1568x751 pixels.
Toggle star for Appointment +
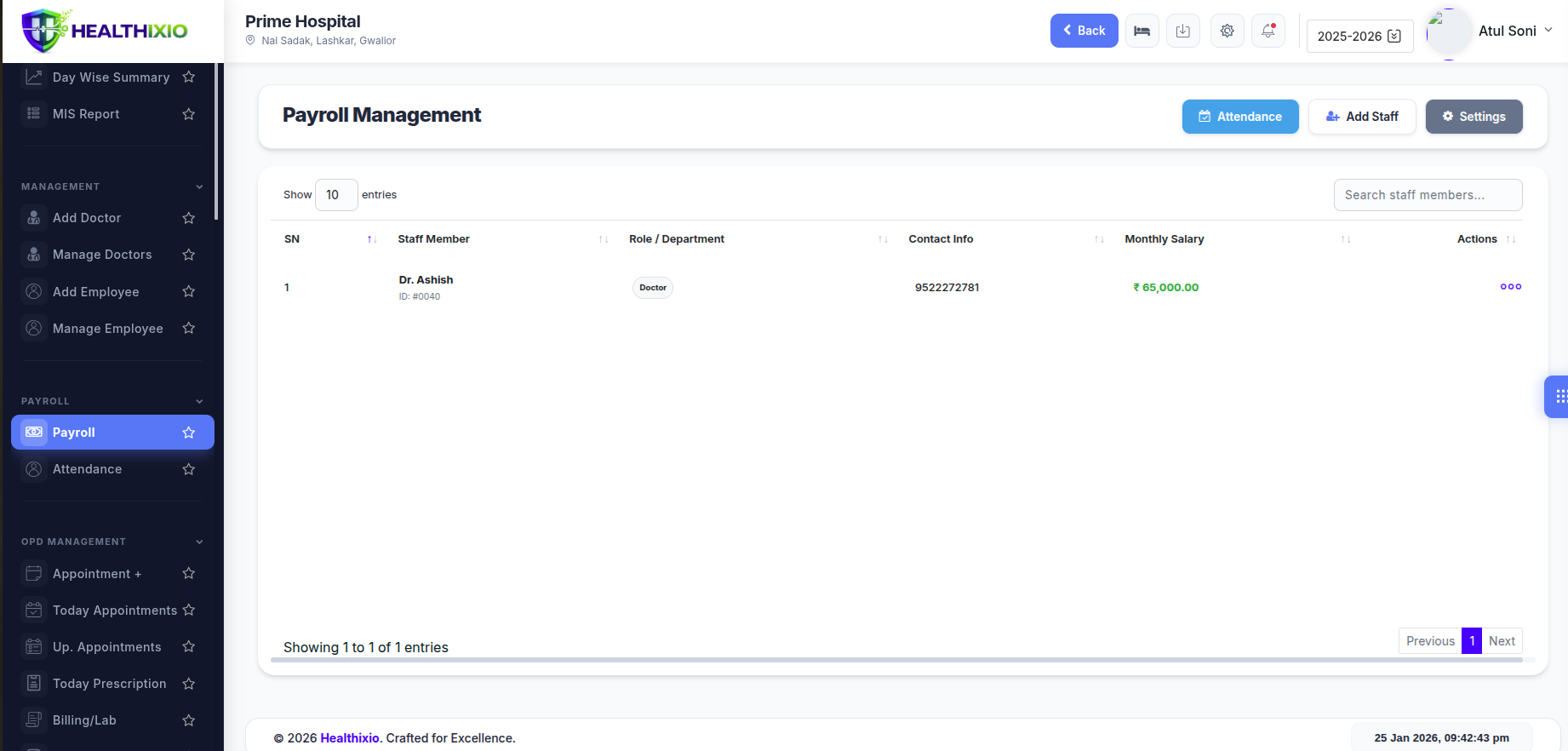pos(189,572)
